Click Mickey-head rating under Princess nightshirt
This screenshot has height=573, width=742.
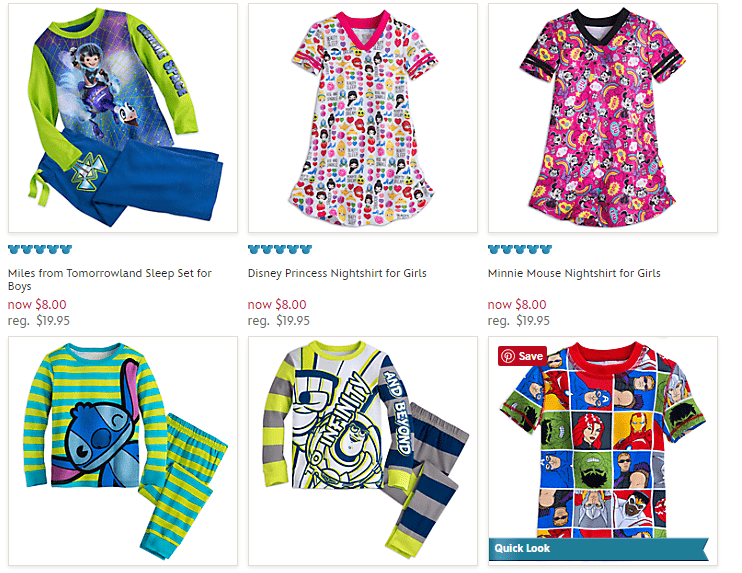coord(280,249)
